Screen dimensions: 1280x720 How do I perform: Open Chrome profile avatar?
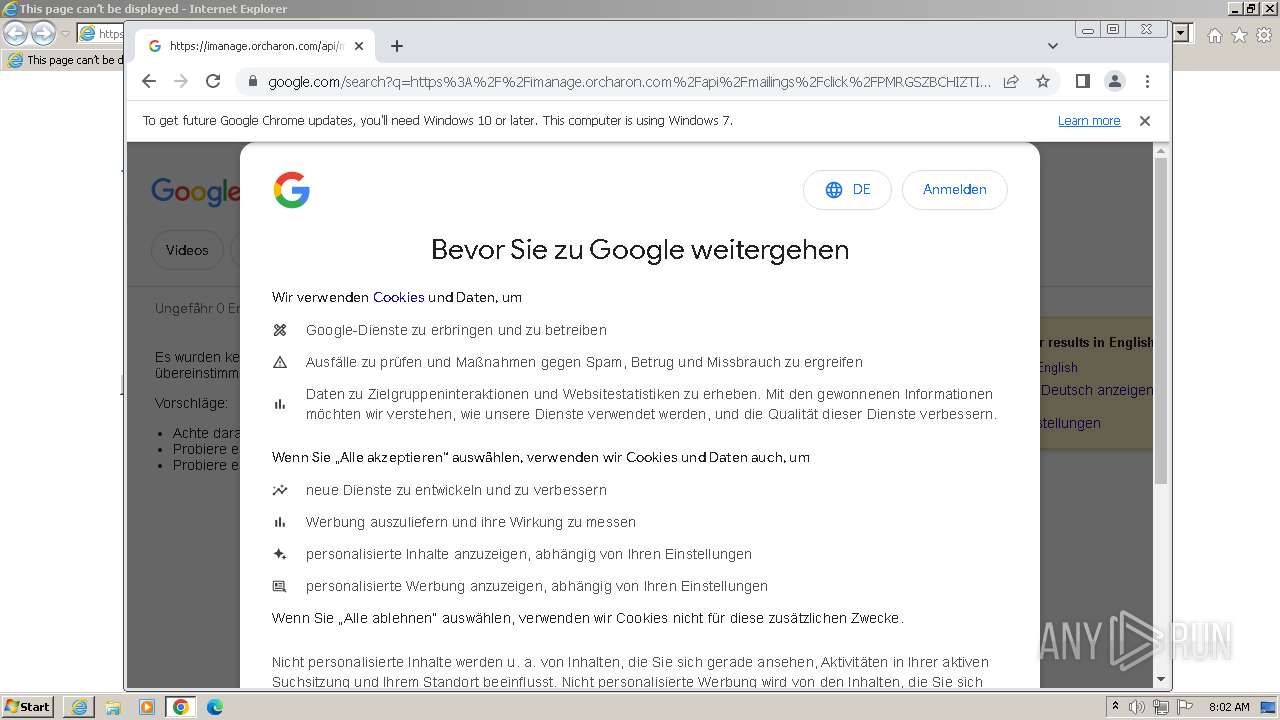point(1115,82)
